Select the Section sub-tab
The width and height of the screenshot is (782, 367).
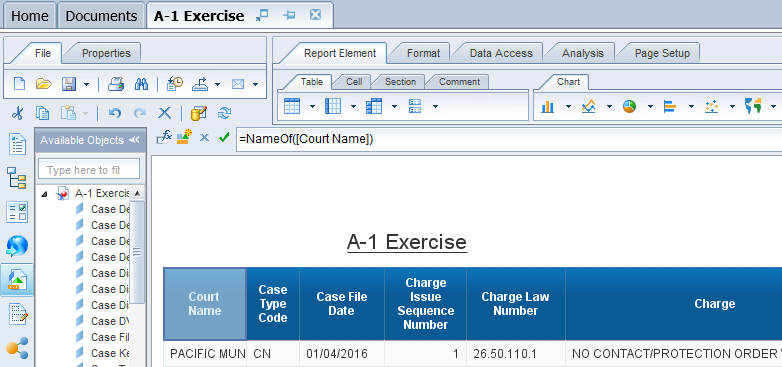pos(400,82)
